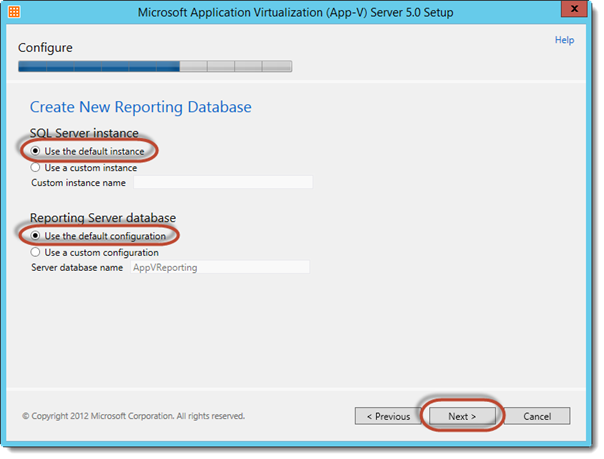Click the Configure heading text

pos(45,48)
